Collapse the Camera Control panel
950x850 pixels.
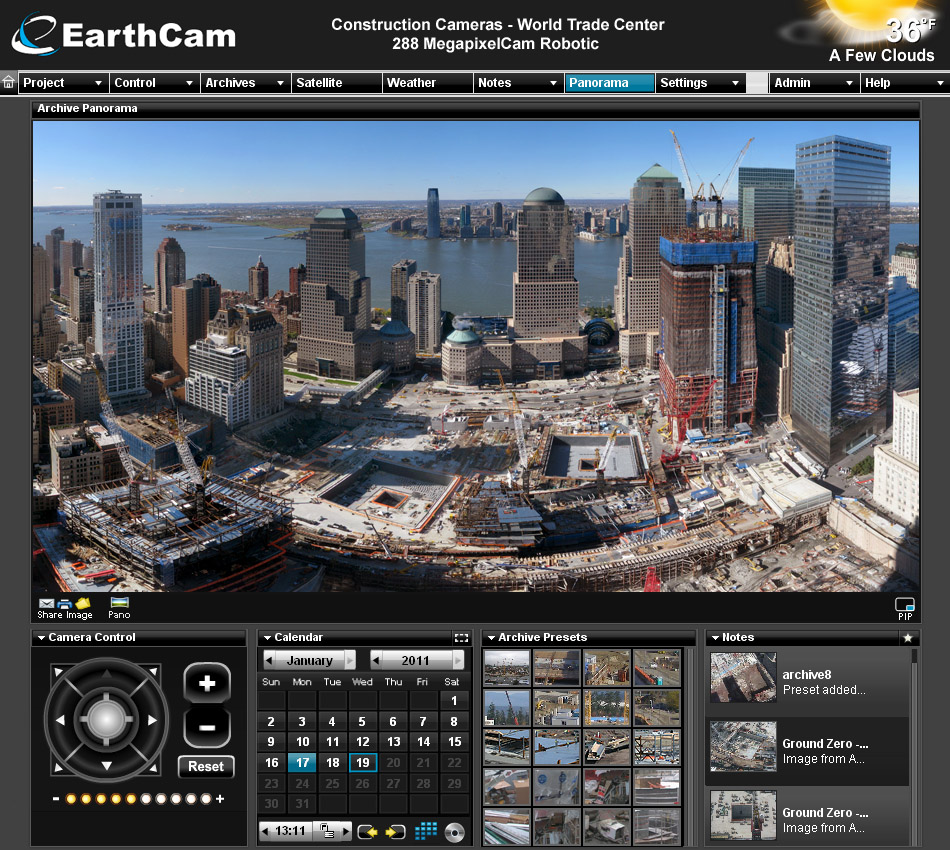coord(41,637)
